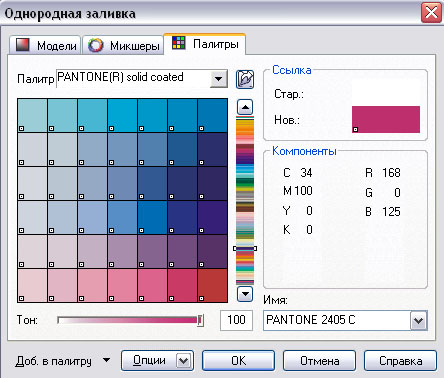Click the Ссылка group label
The height and width of the screenshot is (378, 444).
(292, 70)
